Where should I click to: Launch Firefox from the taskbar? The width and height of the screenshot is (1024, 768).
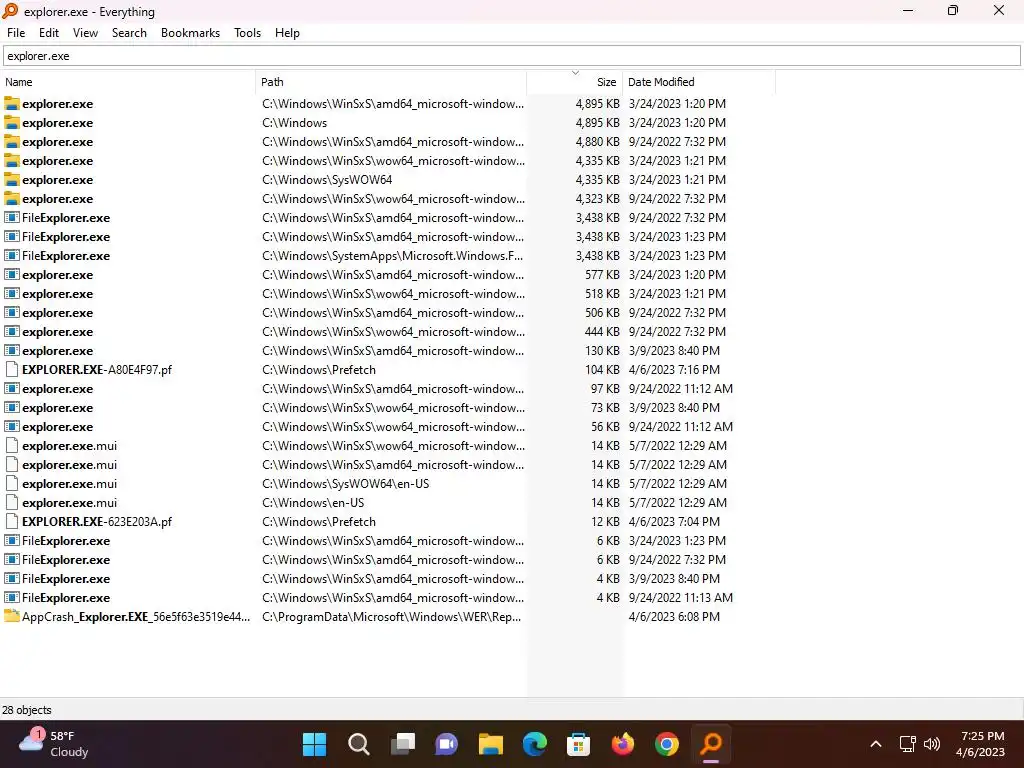click(x=623, y=744)
